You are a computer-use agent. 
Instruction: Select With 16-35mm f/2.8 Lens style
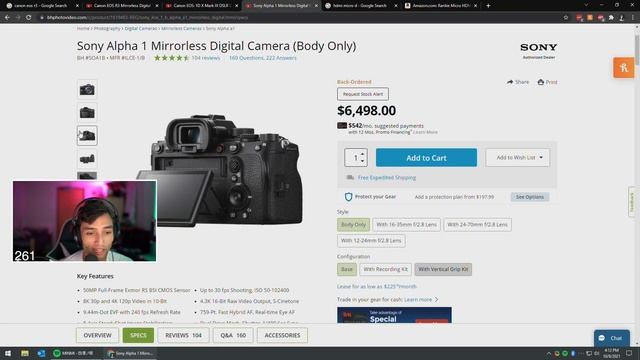[407, 224]
